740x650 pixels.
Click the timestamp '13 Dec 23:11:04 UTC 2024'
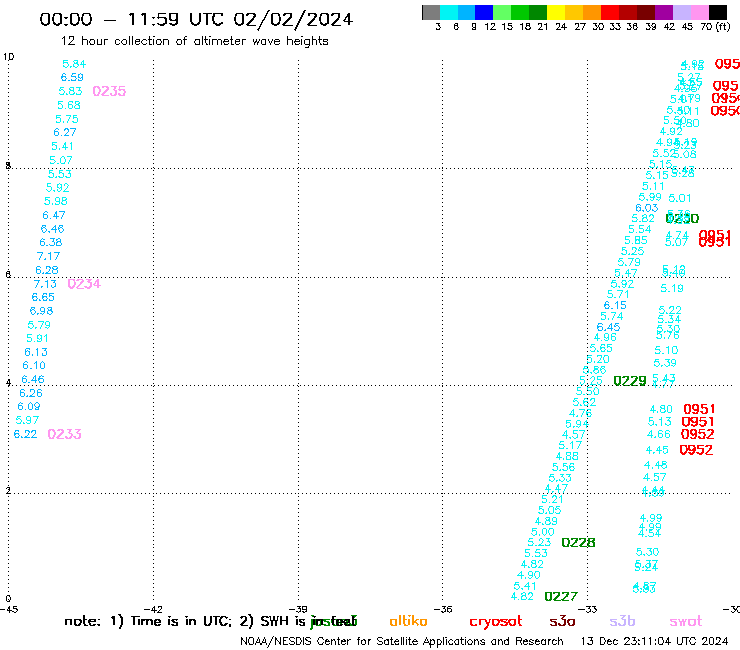pyautogui.click(x=654, y=641)
